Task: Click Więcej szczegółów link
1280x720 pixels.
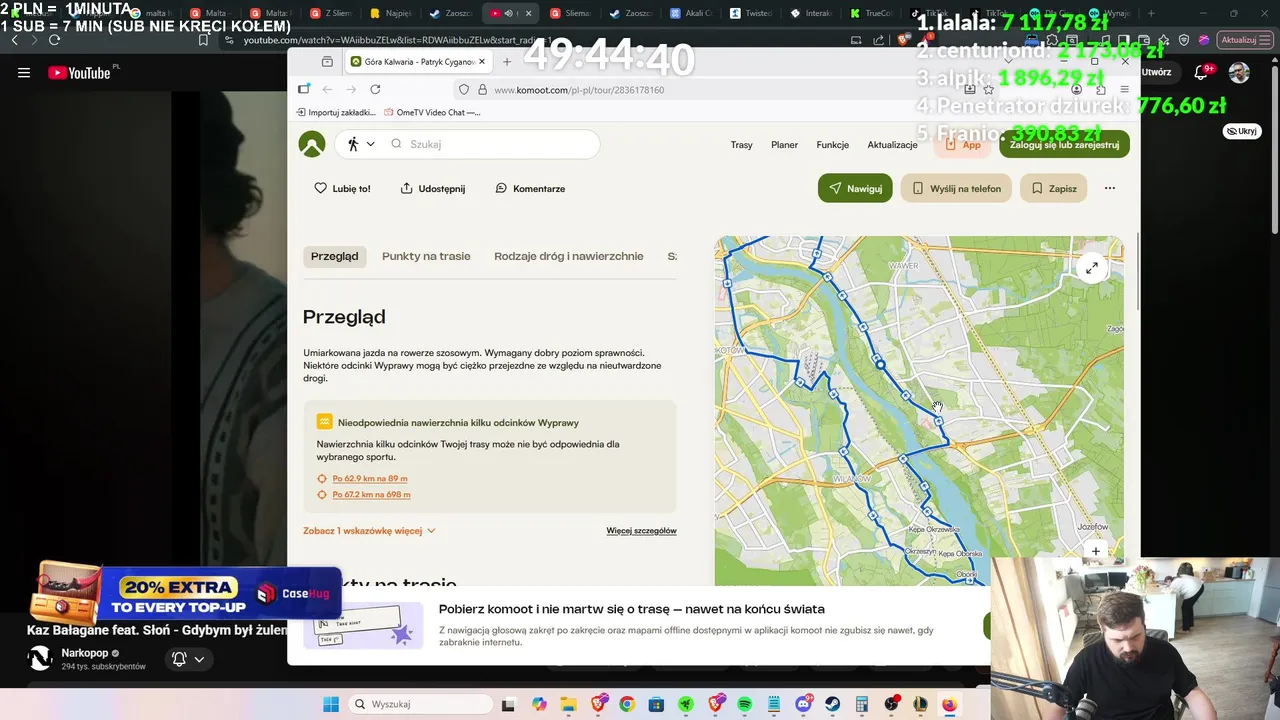Action: coord(641,531)
